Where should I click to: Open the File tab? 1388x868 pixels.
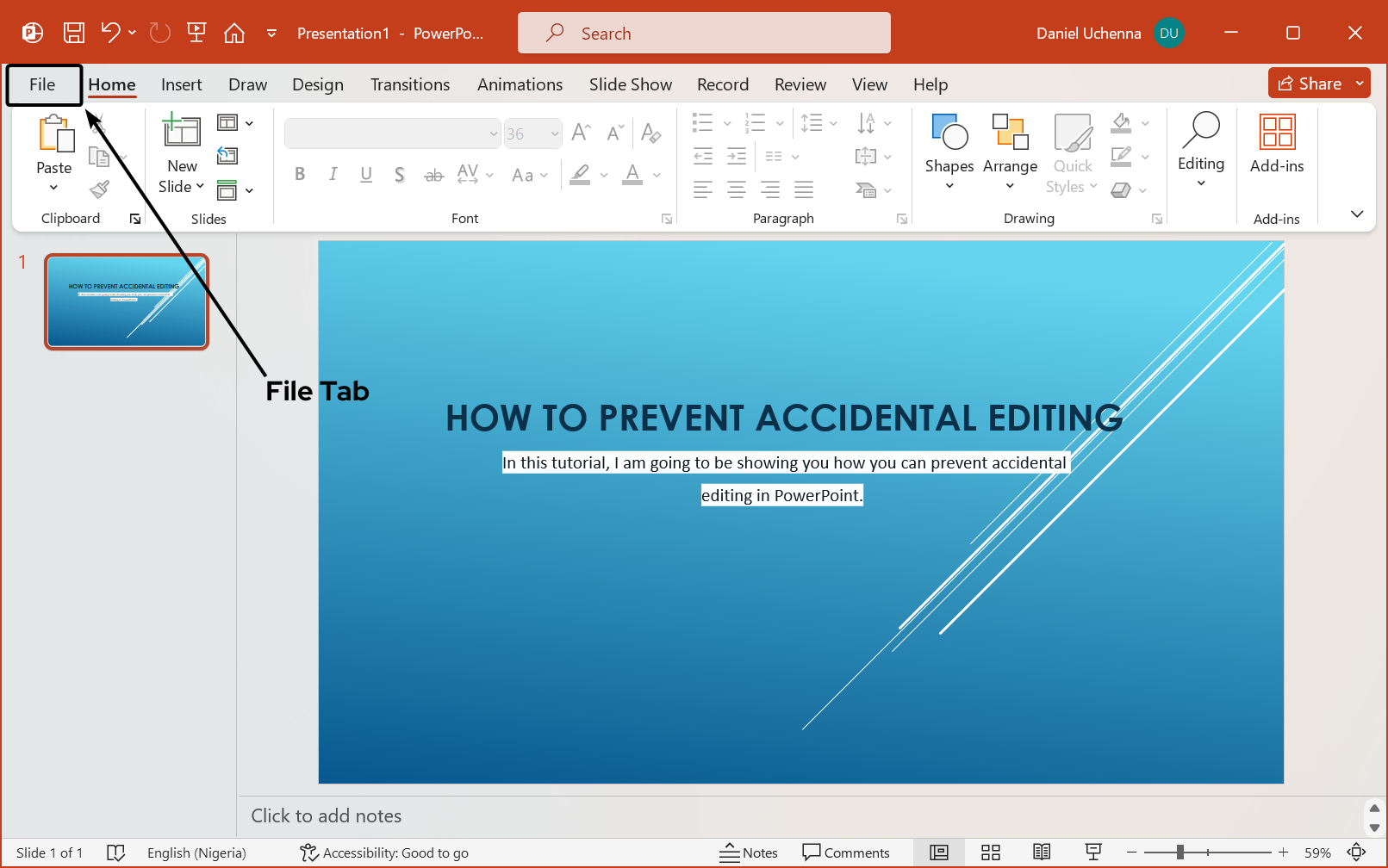[41, 84]
